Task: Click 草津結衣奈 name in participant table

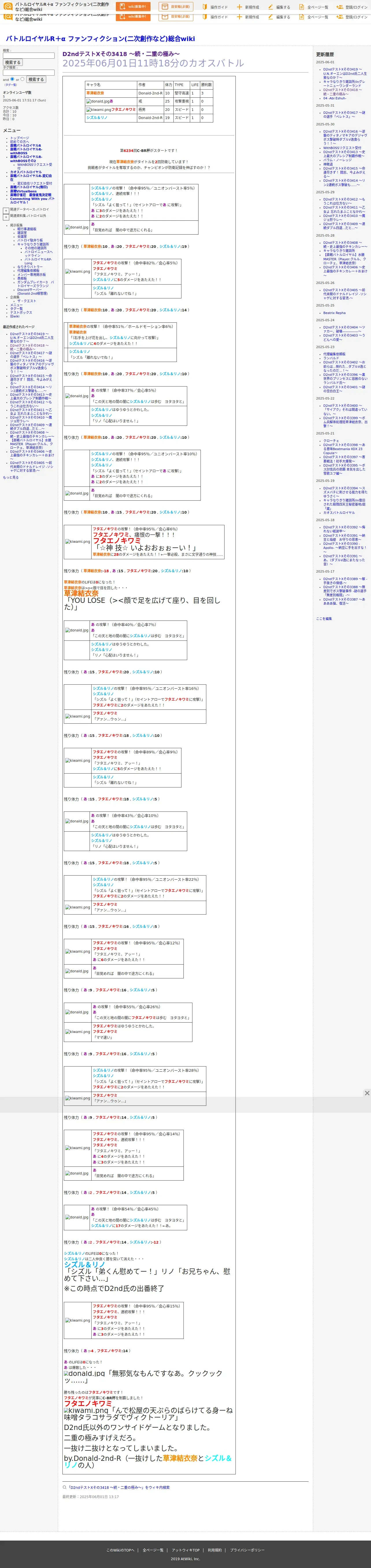Action: pyautogui.click(x=95, y=93)
